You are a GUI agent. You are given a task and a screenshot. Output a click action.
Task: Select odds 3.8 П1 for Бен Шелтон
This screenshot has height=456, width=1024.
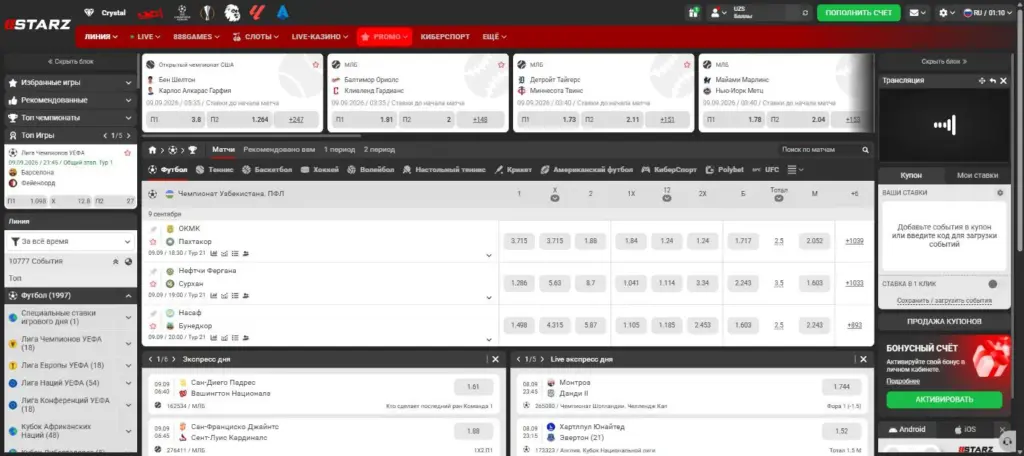click(x=176, y=120)
